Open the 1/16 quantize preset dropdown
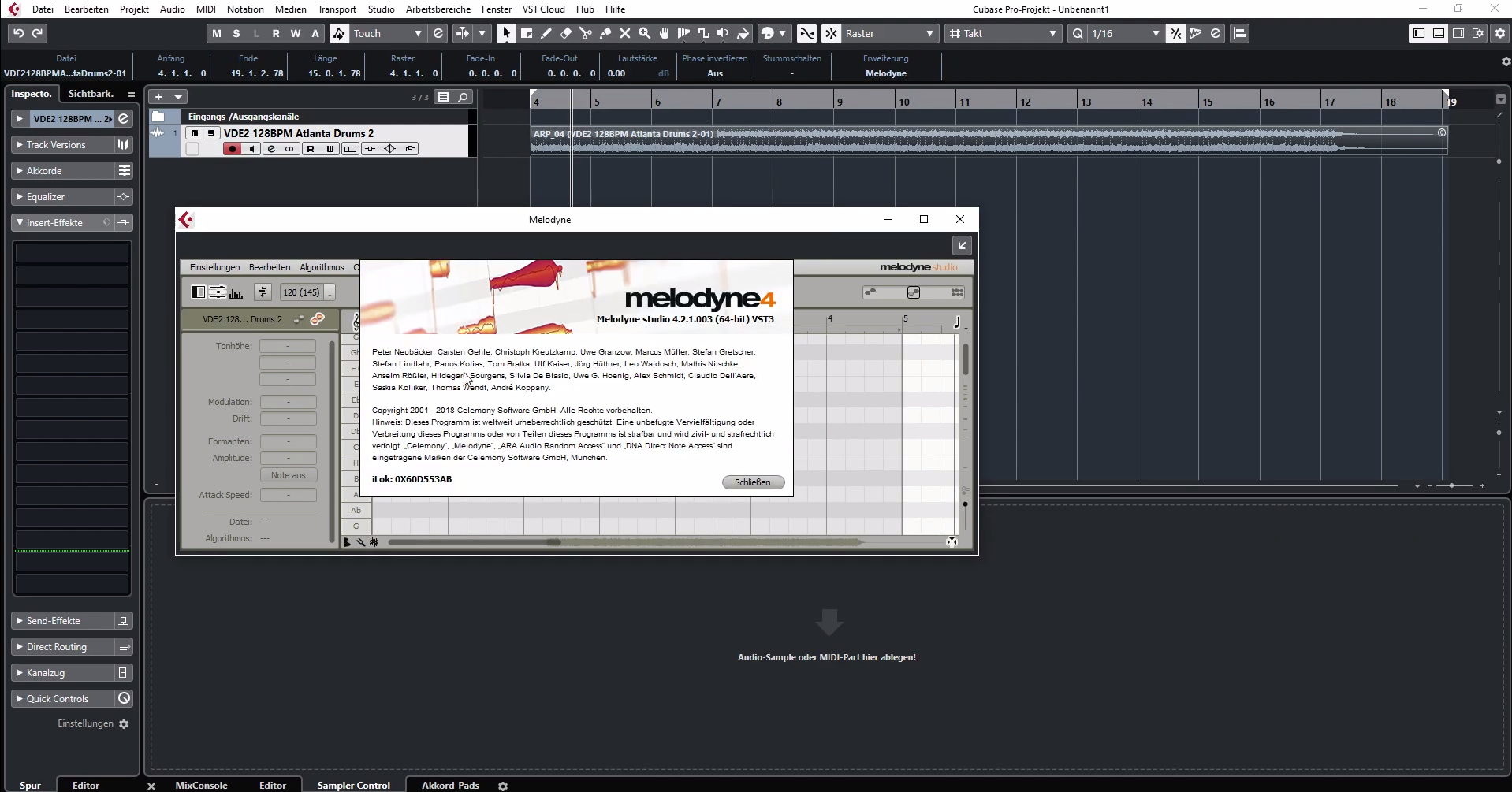 click(1126, 33)
